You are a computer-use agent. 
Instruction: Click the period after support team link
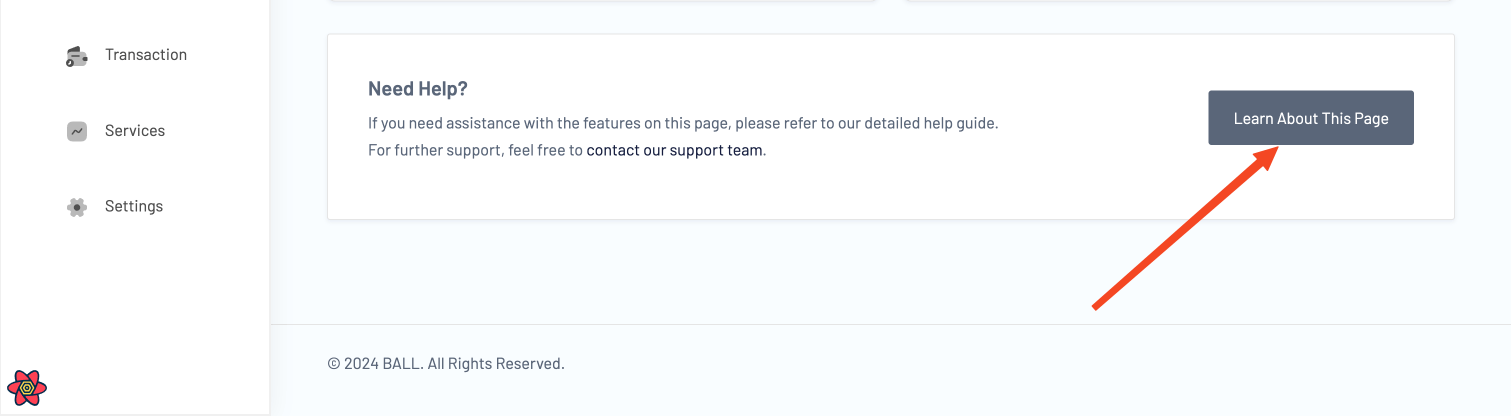[765, 152]
